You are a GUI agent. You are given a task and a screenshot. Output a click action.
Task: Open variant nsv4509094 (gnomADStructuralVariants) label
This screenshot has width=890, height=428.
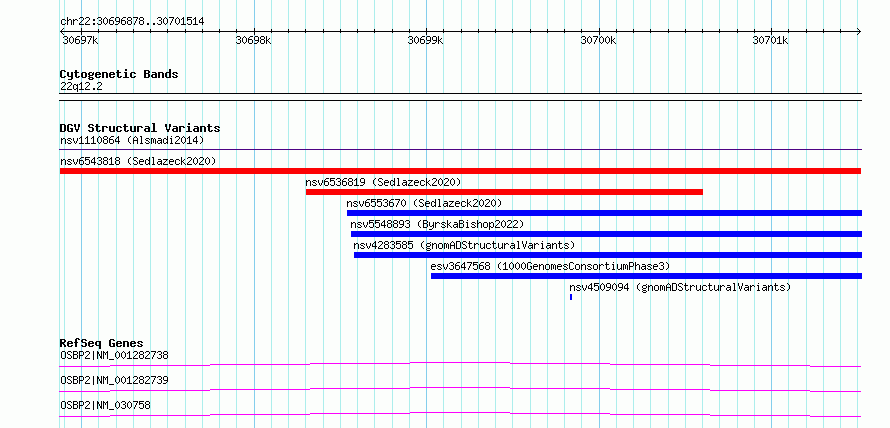point(680,287)
